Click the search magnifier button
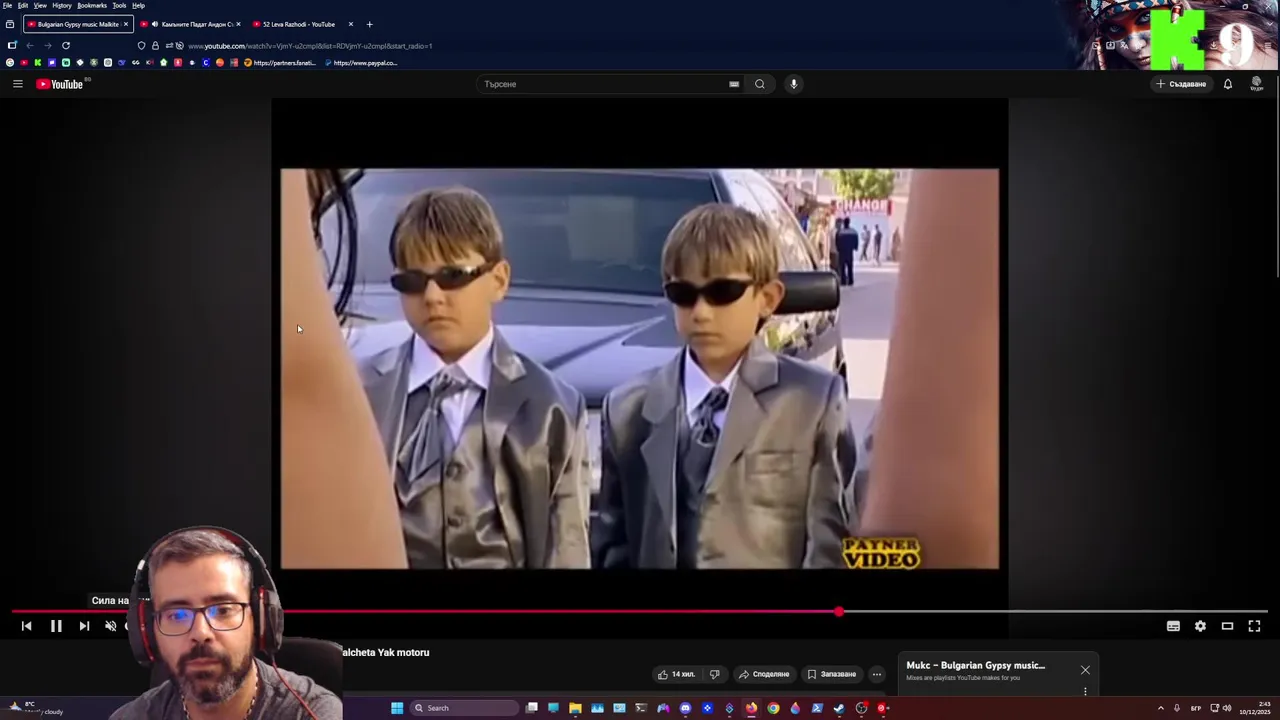1280x720 pixels. coord(760,84)
